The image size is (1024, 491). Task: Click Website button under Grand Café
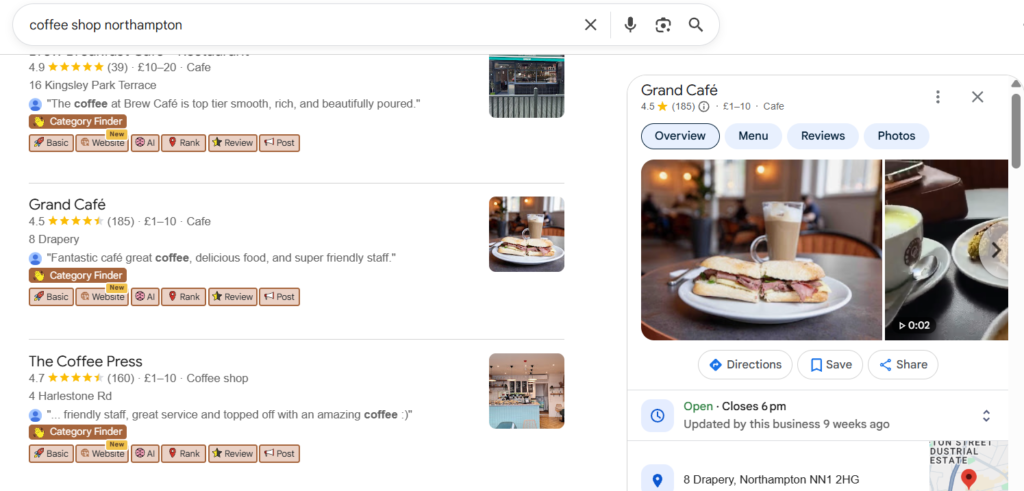click(x=102, y=296)
